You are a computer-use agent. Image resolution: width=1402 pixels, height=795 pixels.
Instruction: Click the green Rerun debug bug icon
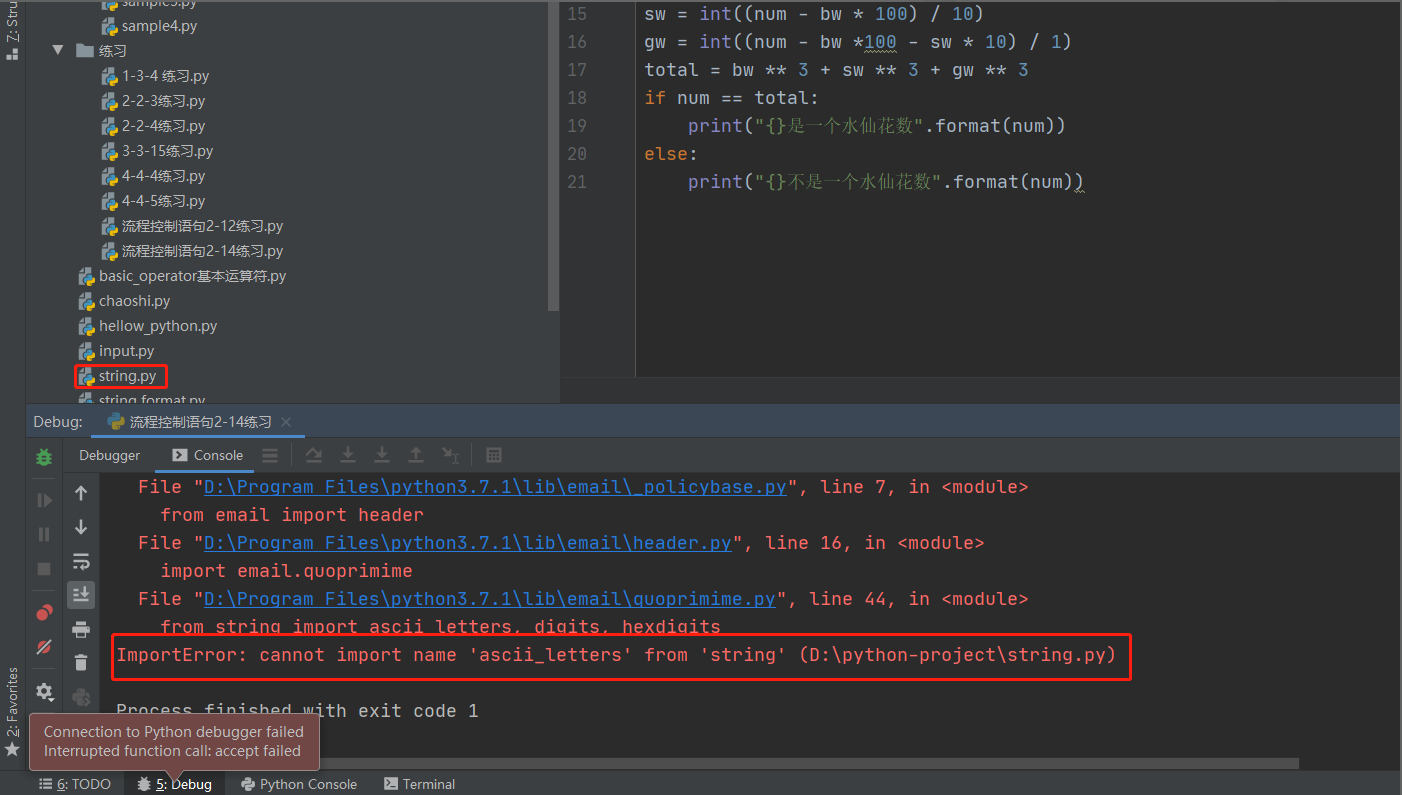point(44,456)
